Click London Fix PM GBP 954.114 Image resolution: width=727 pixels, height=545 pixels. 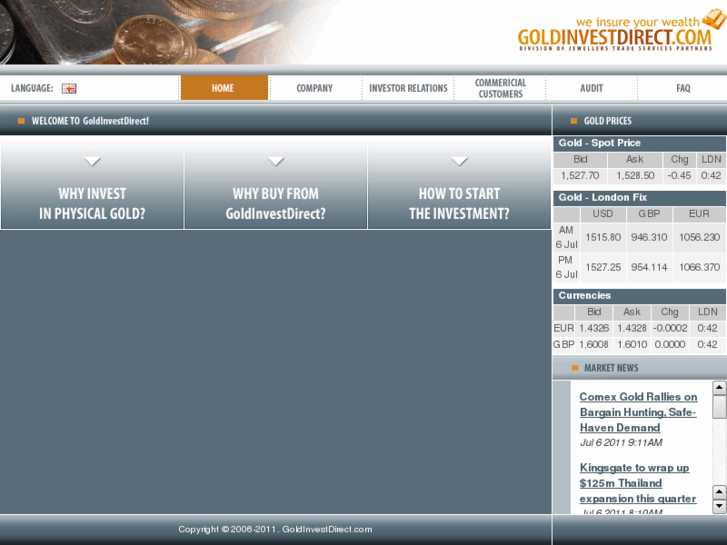(649, 267)
